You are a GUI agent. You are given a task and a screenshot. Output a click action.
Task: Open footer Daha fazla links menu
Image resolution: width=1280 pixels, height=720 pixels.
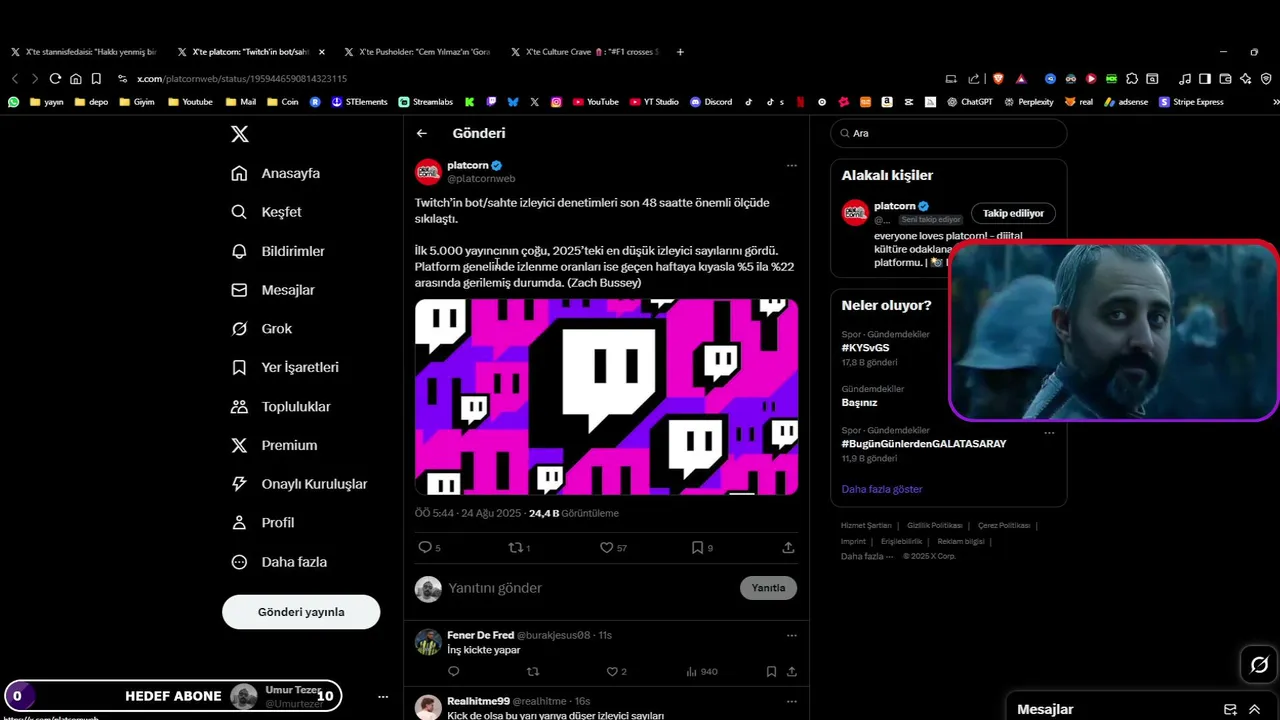click(x=867, y=556)
